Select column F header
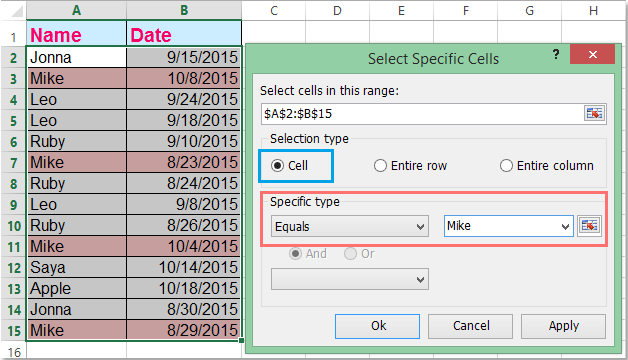 tap(465, 10)
